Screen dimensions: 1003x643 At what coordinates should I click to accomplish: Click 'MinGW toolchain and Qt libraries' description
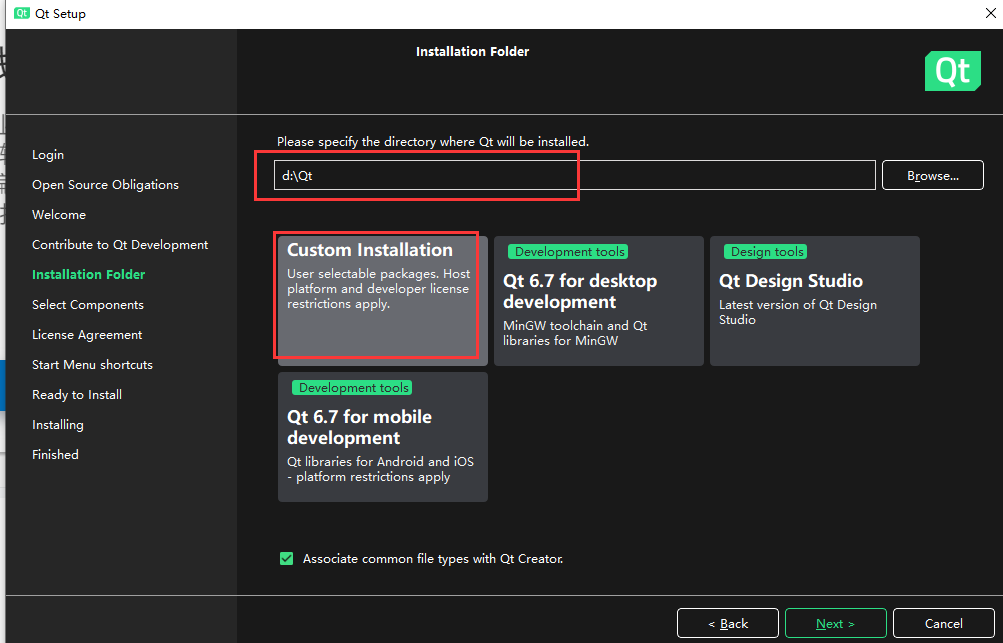click(x=575, y=333)
